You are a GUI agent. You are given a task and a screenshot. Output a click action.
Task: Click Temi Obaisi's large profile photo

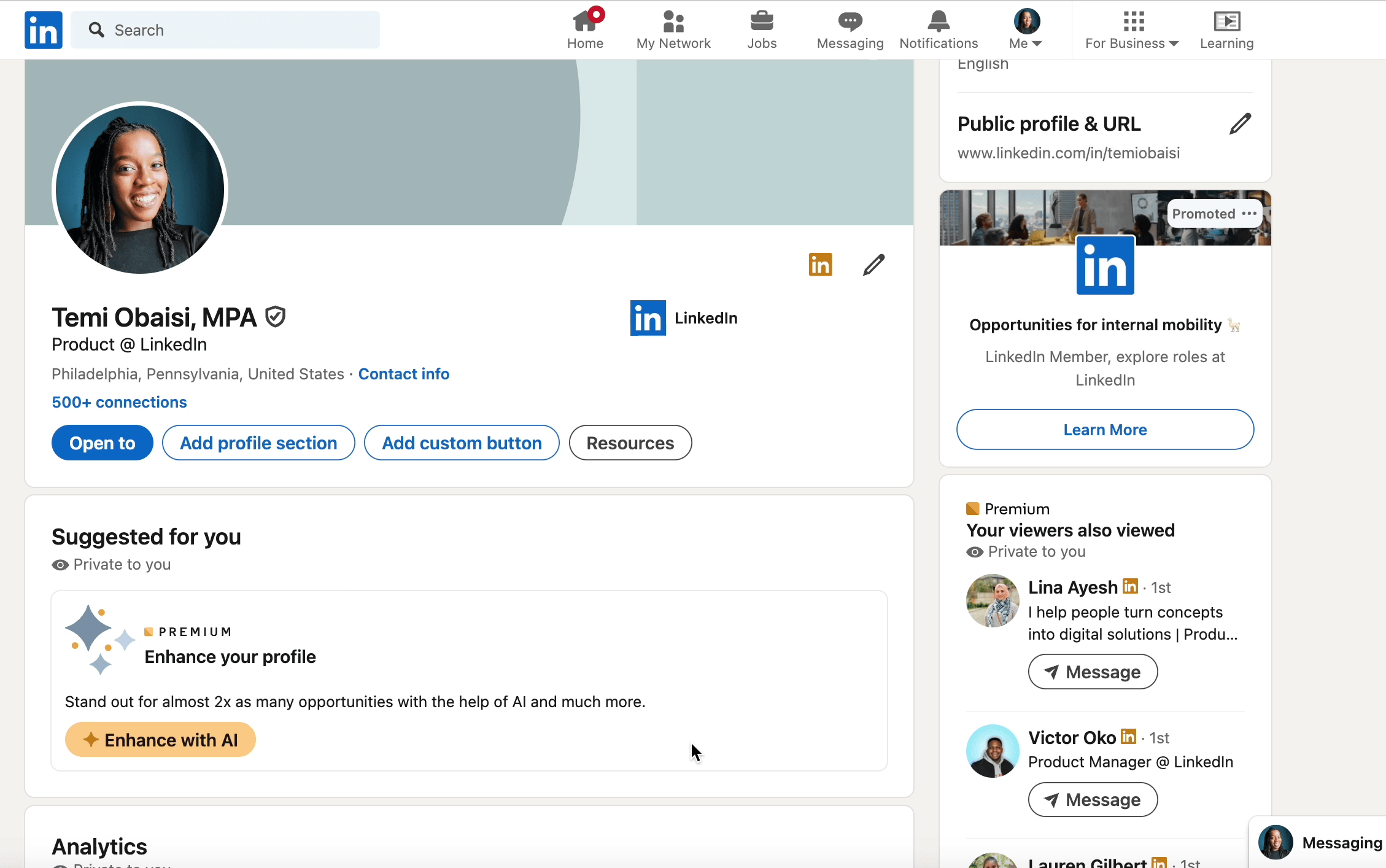point(140,189)
